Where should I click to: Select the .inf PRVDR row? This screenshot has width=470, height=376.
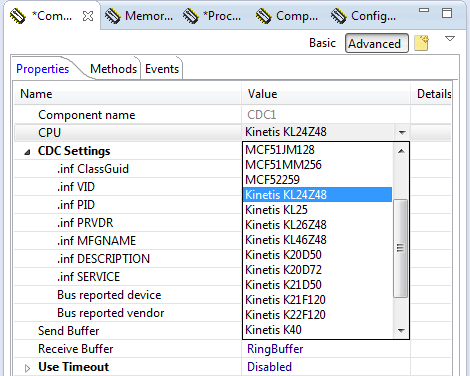click(x=127, y=223)
